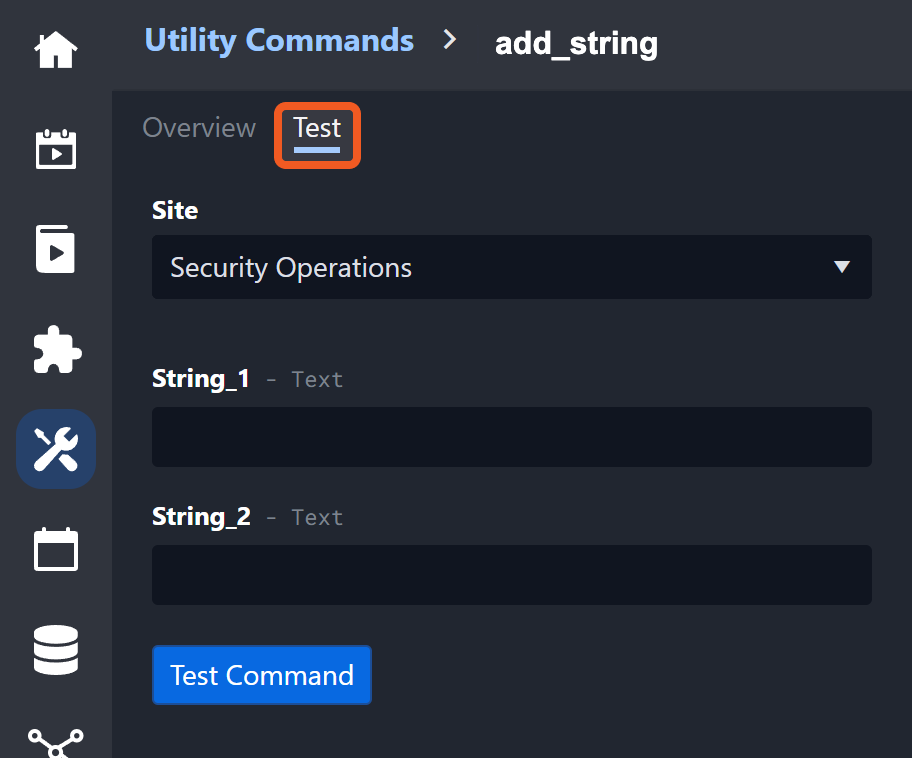Screen dimensions: 912x758
Task: Open the Site dropdown showing Security Operations
Action: tap(511, 267)
